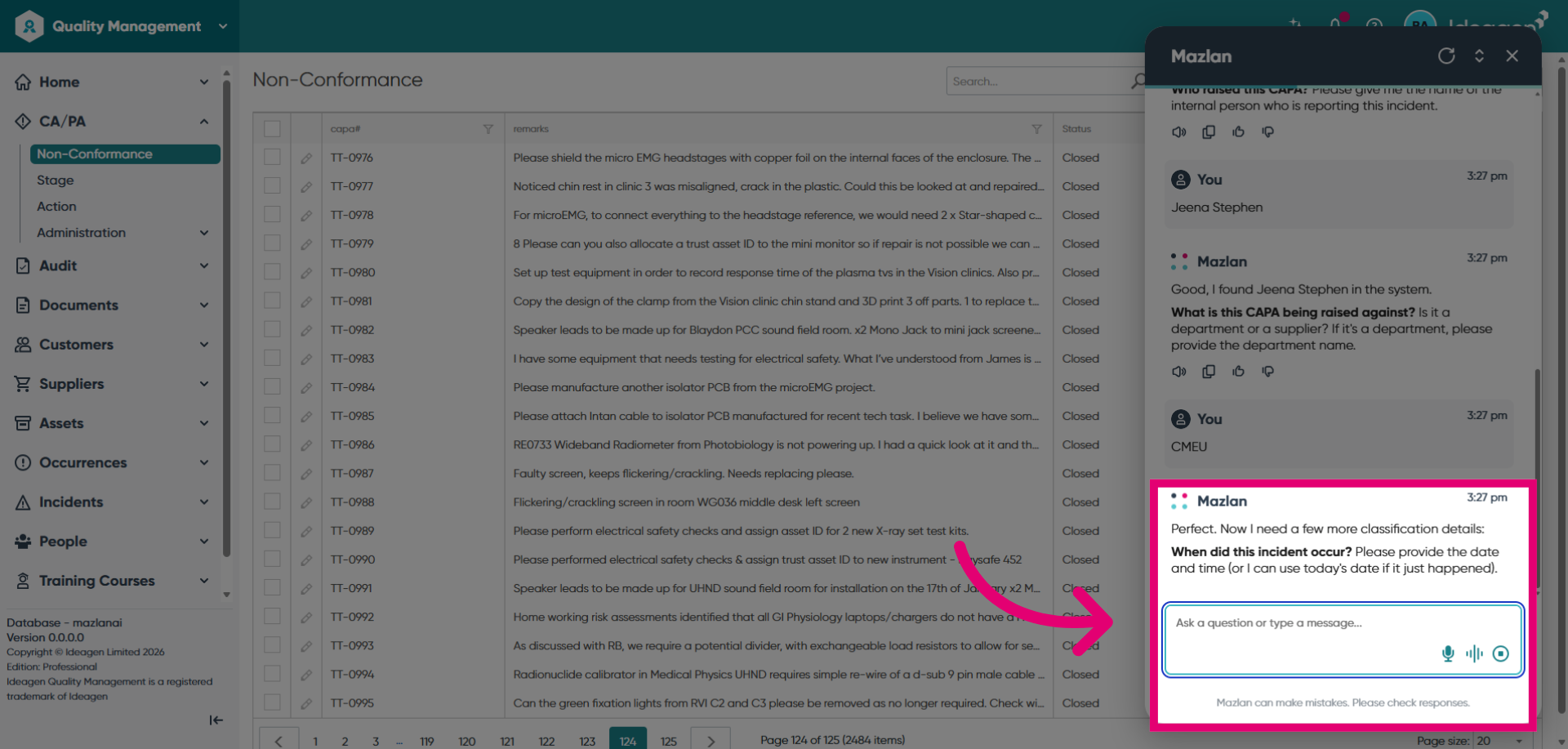Open filter on capa# column
This screenshot has height=749, width=1568.
pos(488,129)
